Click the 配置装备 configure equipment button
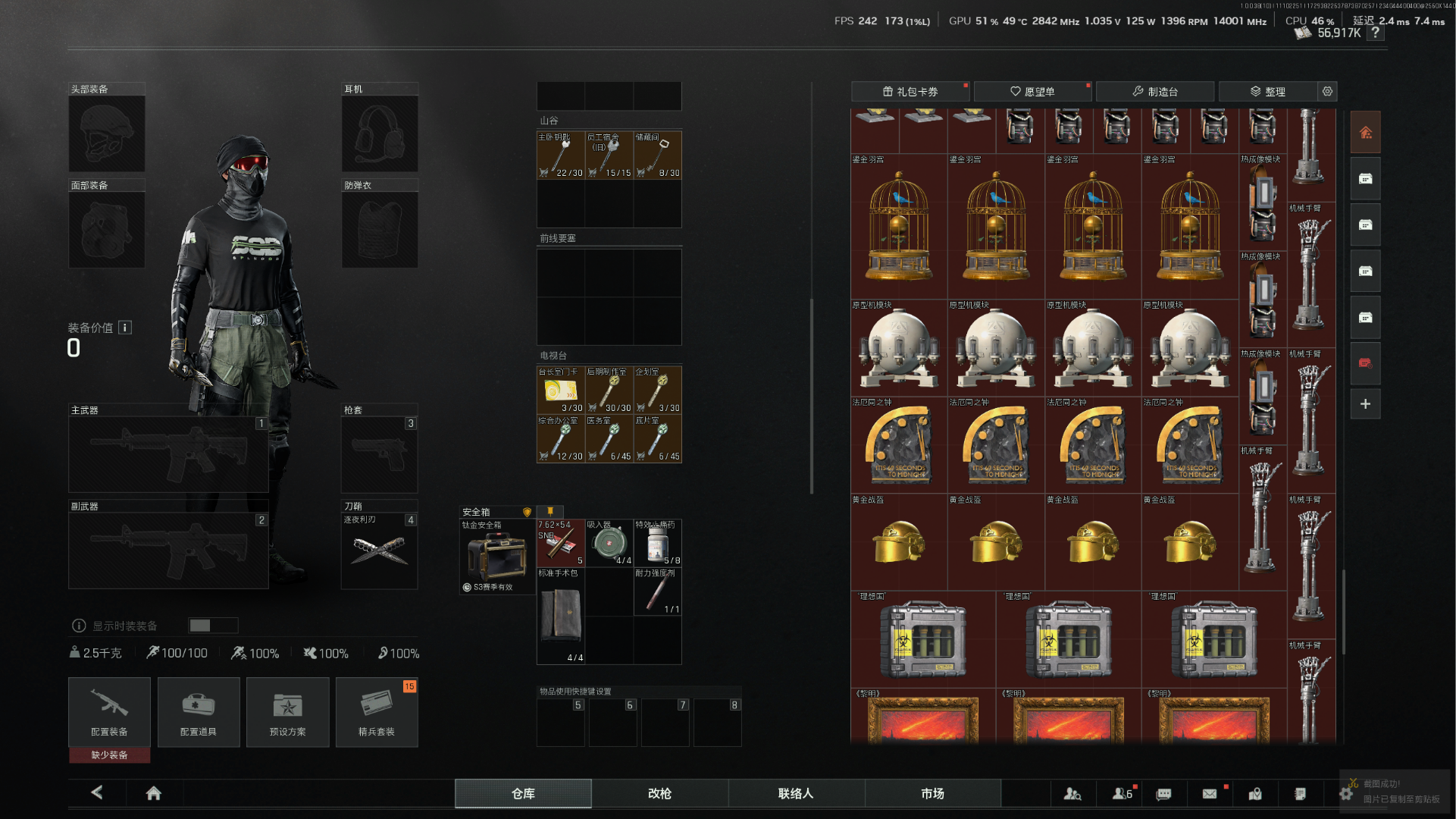This screenshot has height=819, width=1456. [109, 712]
